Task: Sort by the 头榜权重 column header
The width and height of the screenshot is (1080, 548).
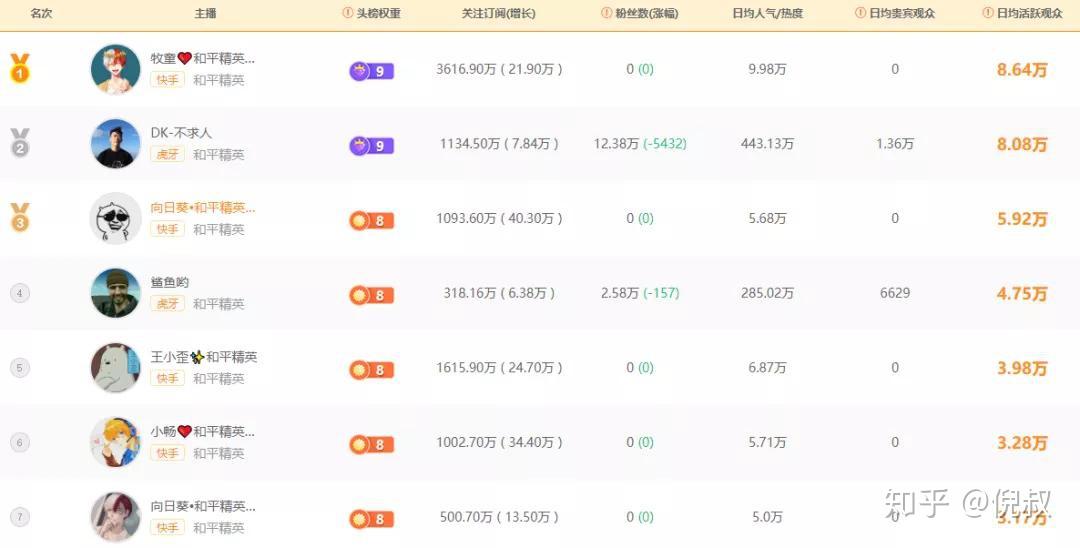Action: click(378, 14)
